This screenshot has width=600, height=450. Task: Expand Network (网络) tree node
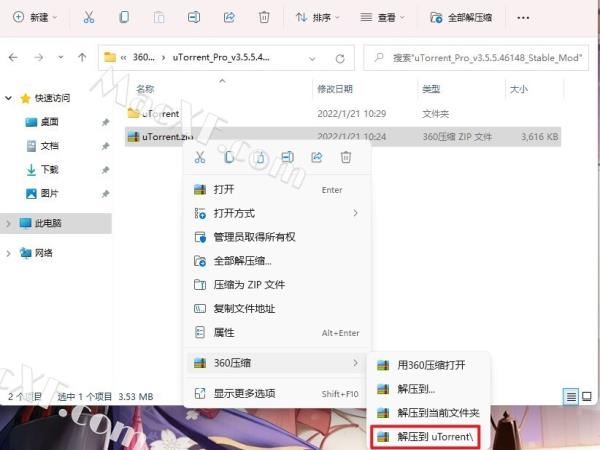pos(8,253)
